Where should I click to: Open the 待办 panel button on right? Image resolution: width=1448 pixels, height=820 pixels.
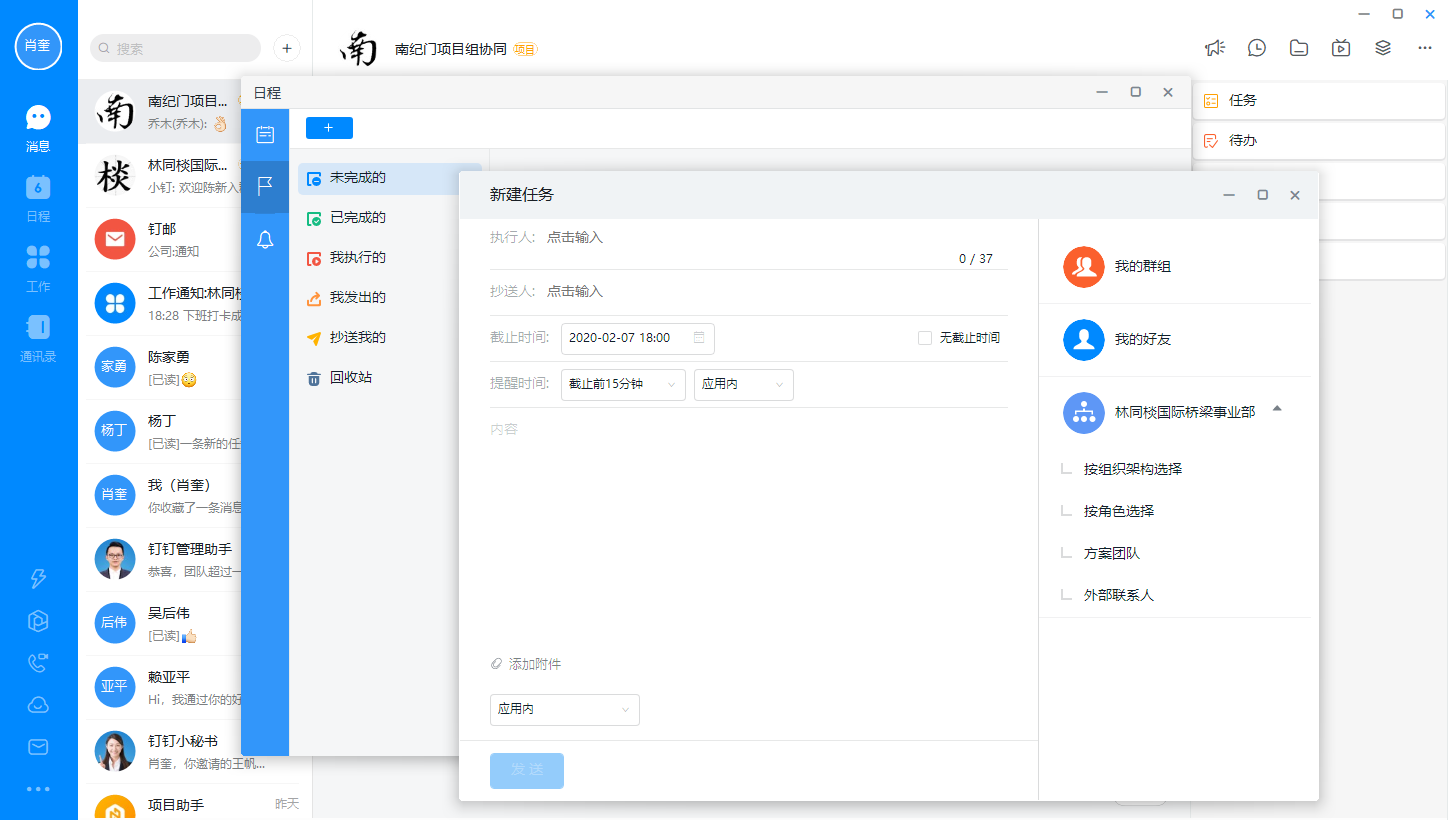tap(1318, 141)
